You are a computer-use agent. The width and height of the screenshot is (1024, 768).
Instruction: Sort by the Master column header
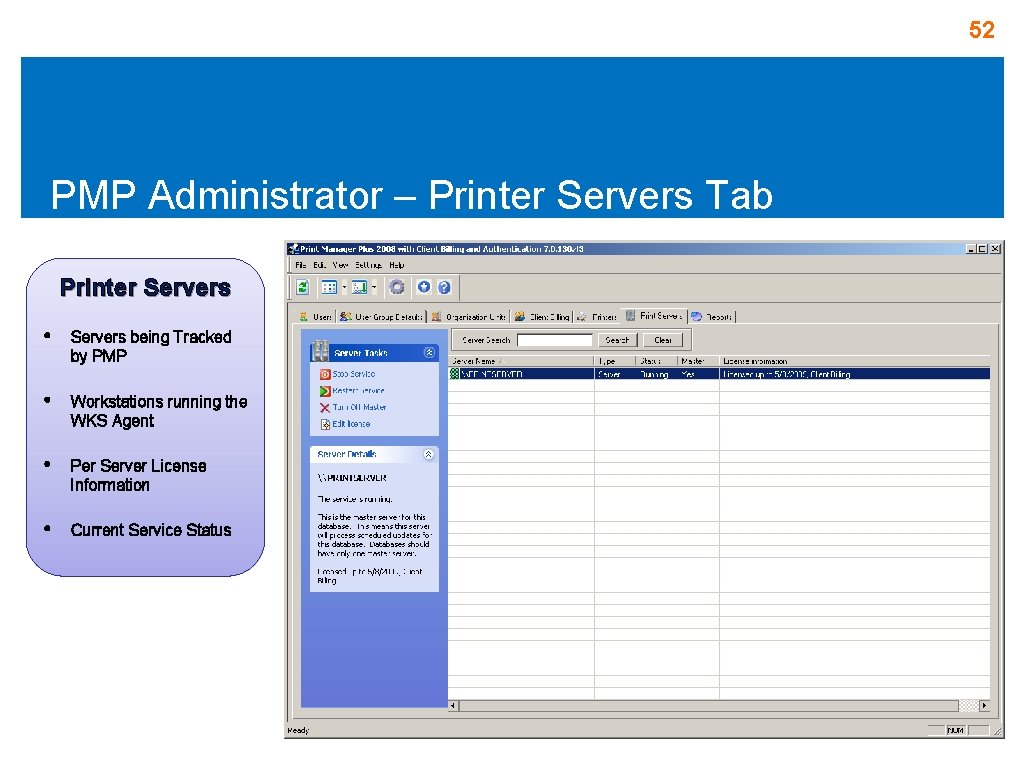[x=698, y=361]
